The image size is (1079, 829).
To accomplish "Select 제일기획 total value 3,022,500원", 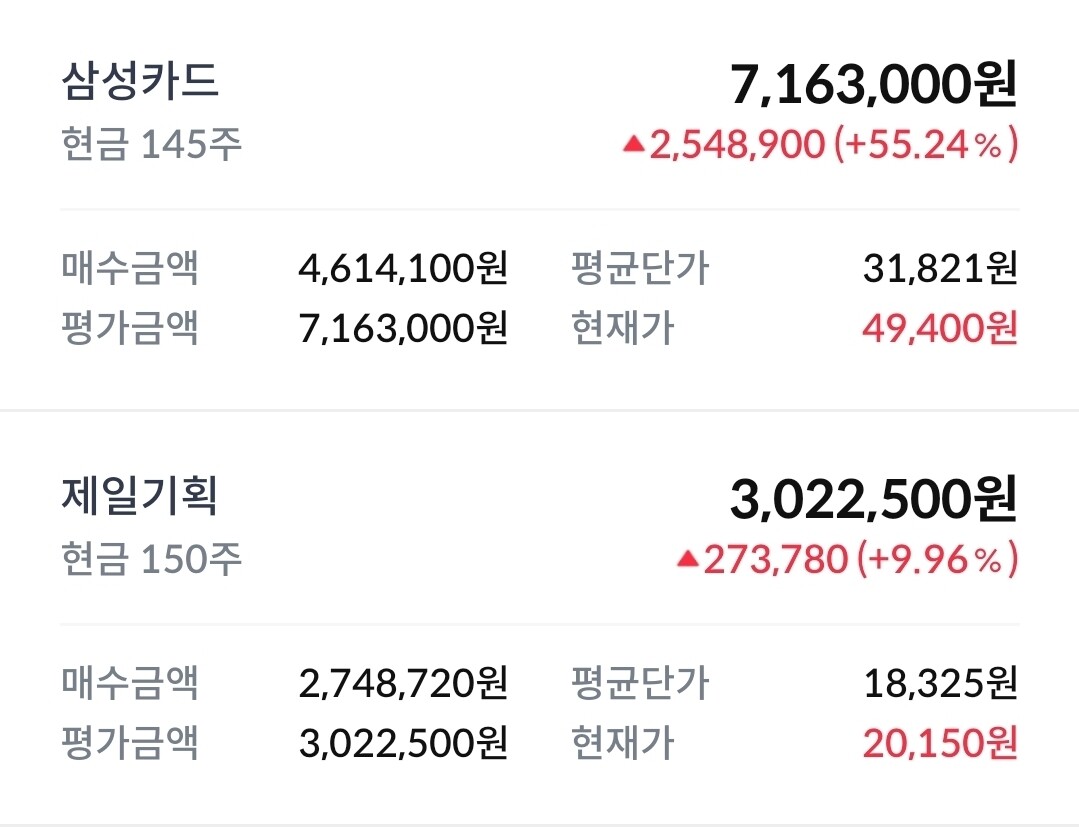I will [873, 500].
